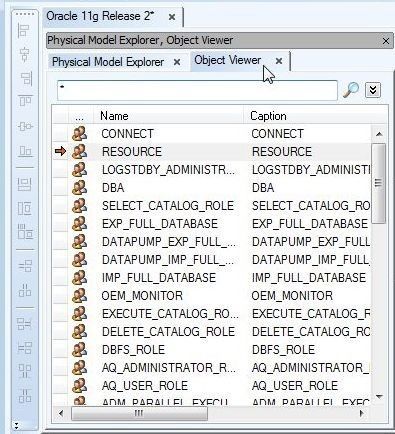Screen dimensions: 395x434
Task: Click the magnifier search icon
Action: [351, 89]
